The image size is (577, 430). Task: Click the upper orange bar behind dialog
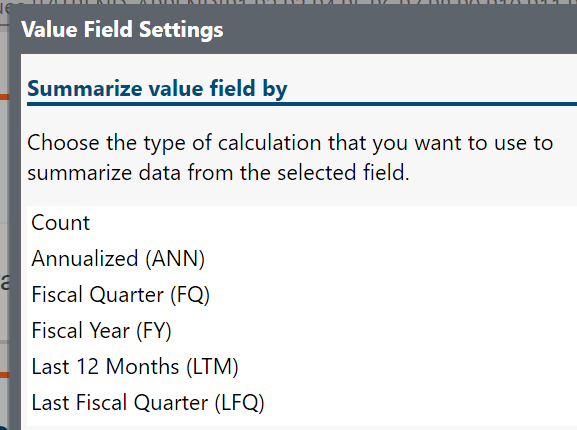tap(4, 97)
